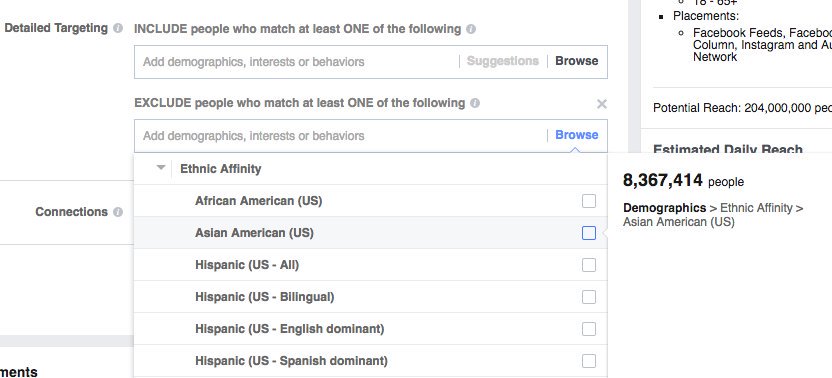Click Suggestions in the INCLUDE field
The image size is (832, 378).
pyautogui.click(x=502, y=61)
